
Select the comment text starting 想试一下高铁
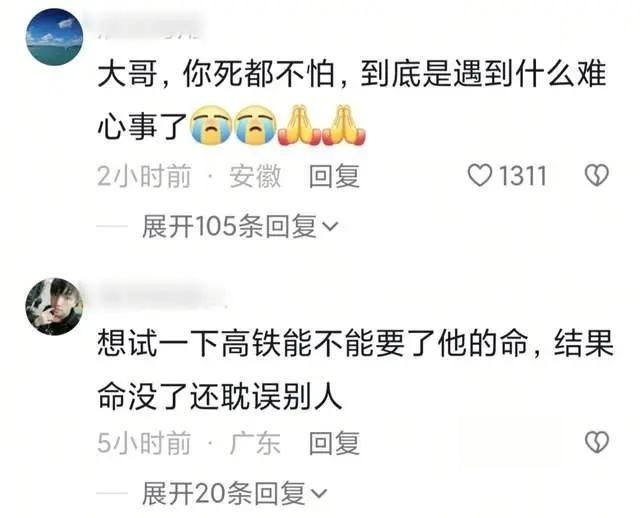point(356,369)
